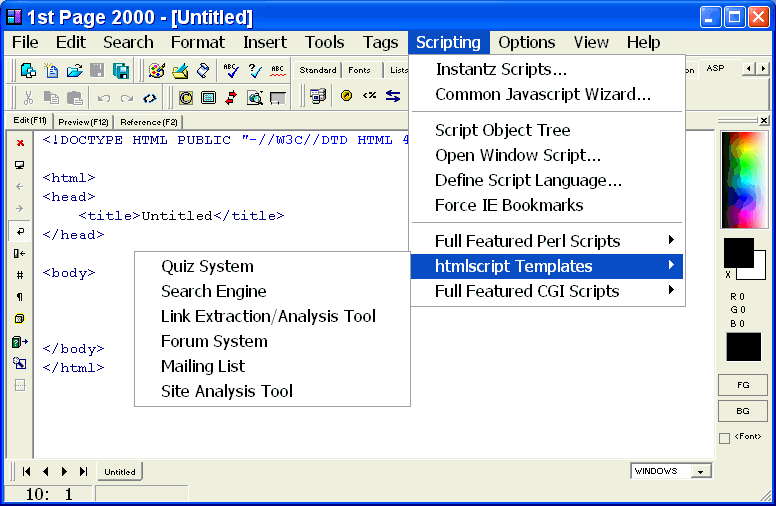Pick a color from rainbow spectrum

click(743, 180)
